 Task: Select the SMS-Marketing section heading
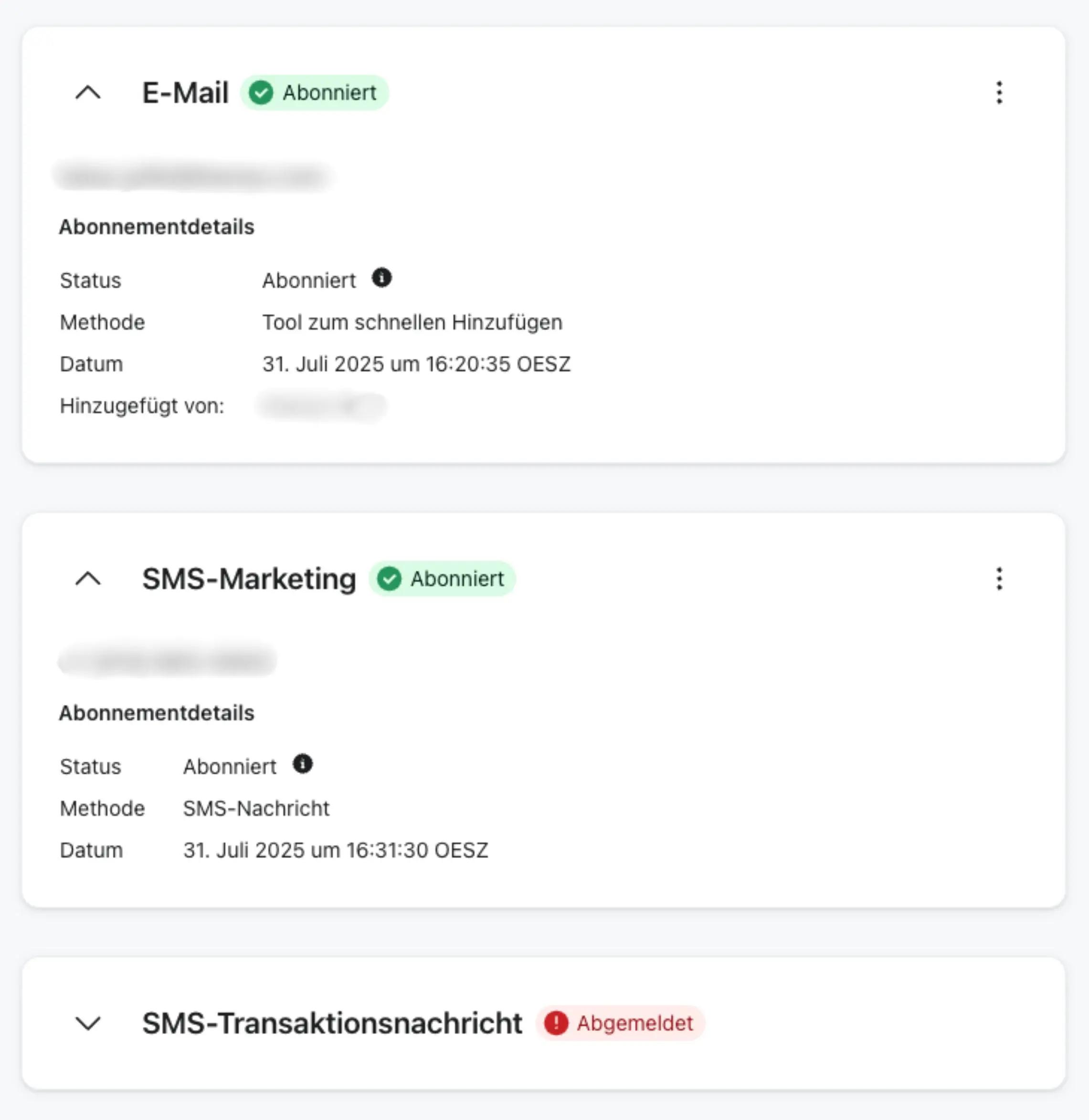[x=248, y=578]
